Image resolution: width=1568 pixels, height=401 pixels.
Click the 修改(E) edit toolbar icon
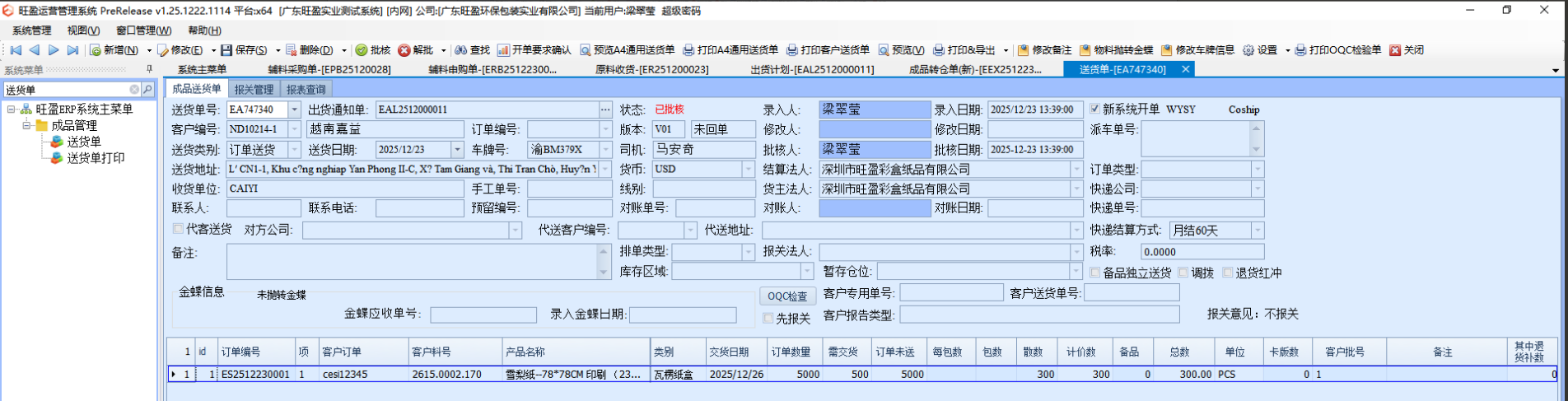(162, 50)
